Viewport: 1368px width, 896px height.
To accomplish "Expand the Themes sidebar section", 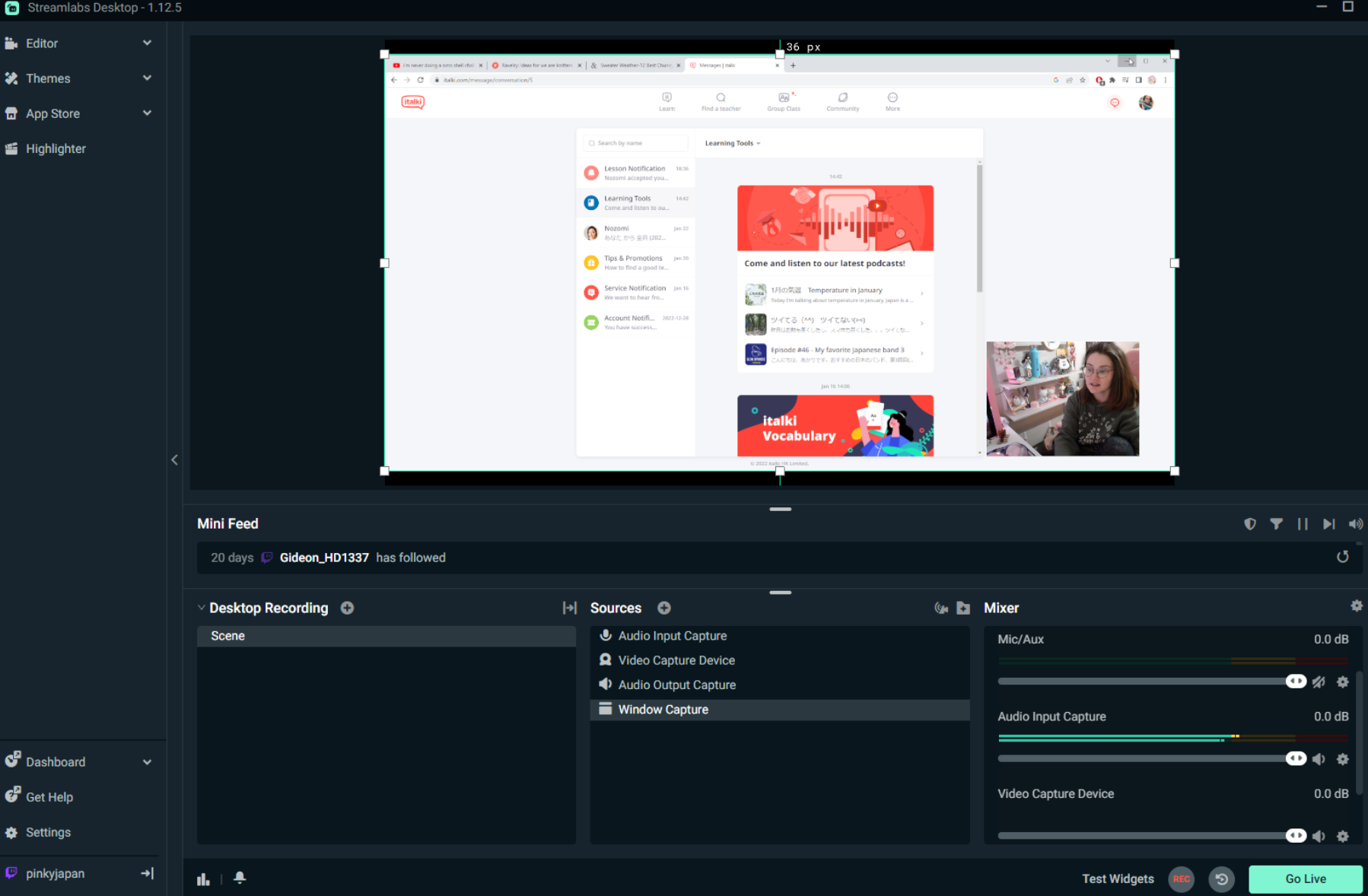I will coord(147,78).
